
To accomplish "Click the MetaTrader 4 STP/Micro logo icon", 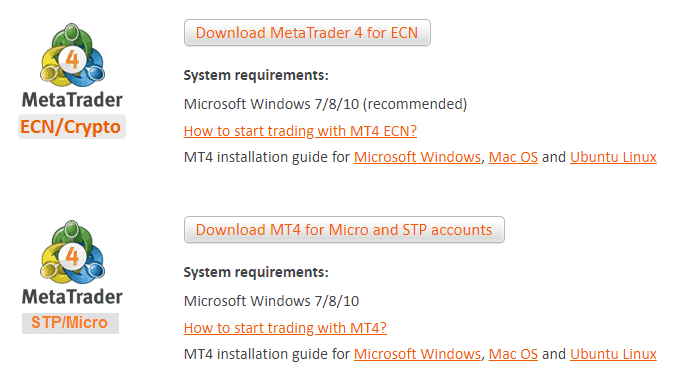I will 72,252.
